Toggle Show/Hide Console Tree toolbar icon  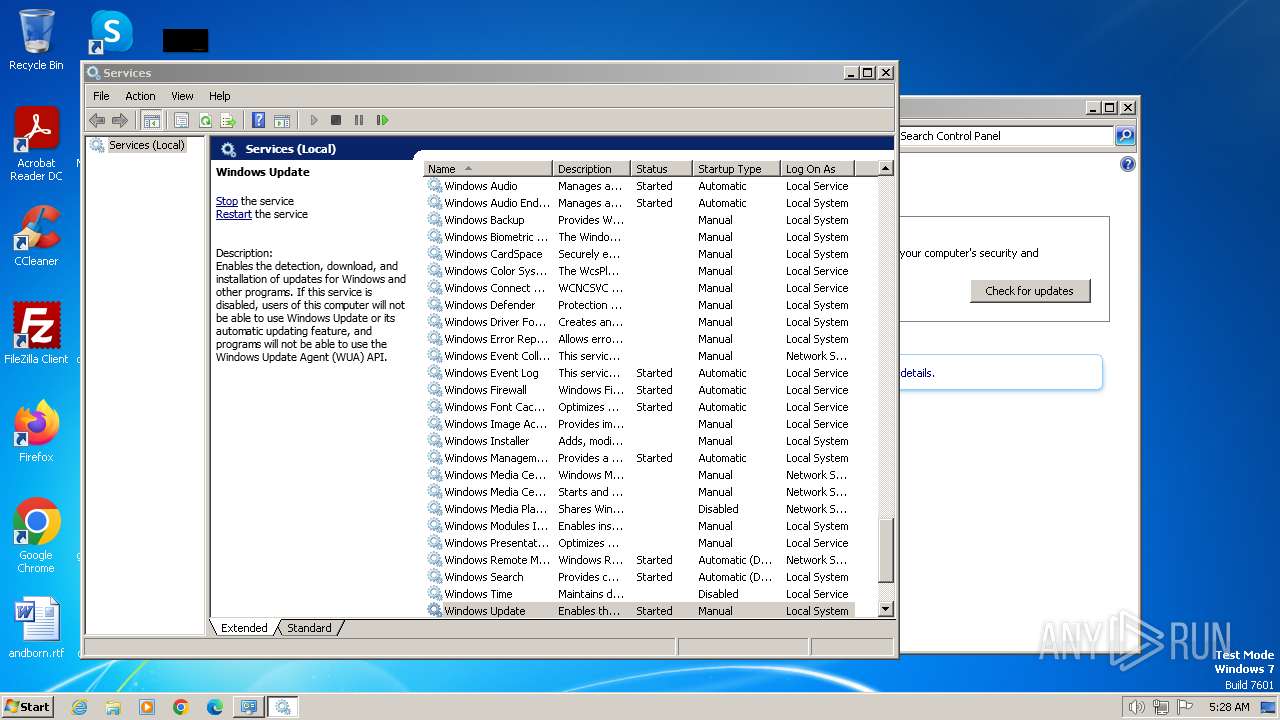tap(152, 120)
